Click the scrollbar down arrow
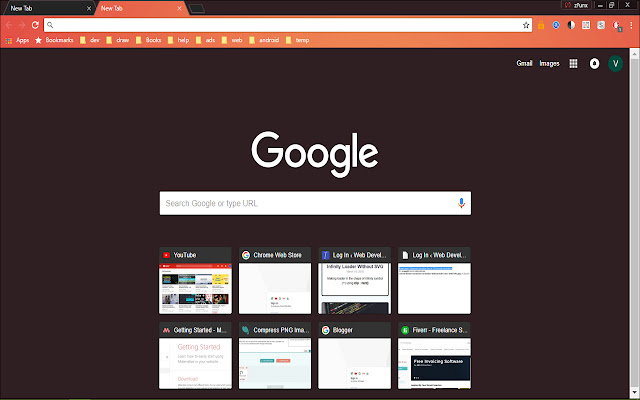Viewport: 640px width, 400px height. [634, 393]
